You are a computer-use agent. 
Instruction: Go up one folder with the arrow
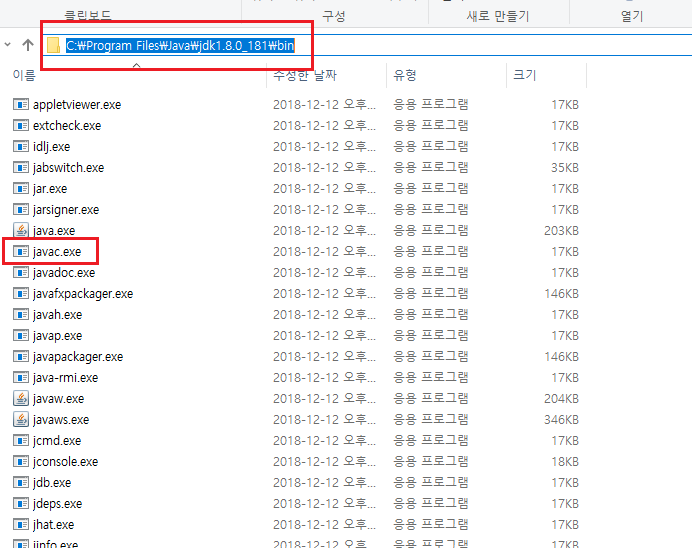point(28,45)
